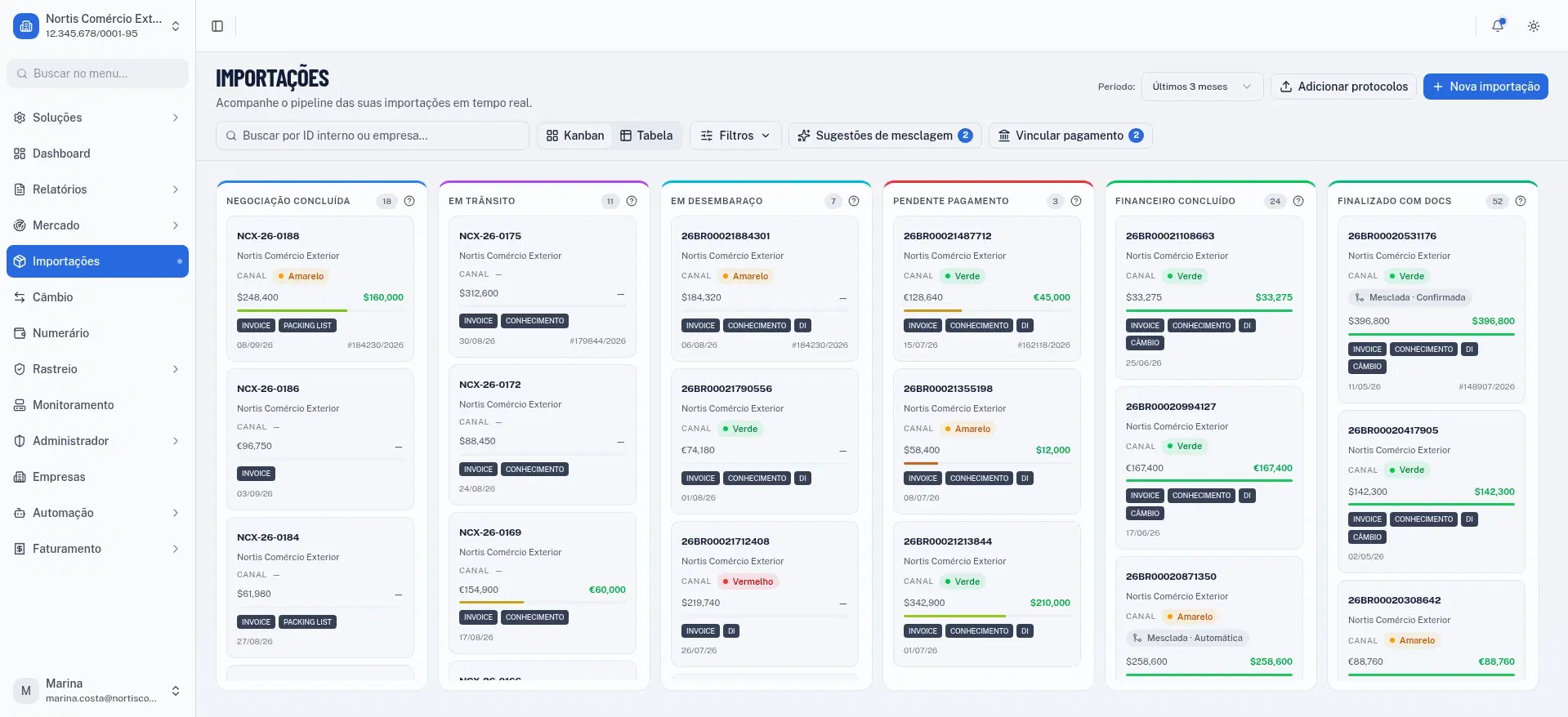The width and height of the screenshot is (1568, 717).
Task: Click the Empresas building icon
Action: [x=20, y=477]
